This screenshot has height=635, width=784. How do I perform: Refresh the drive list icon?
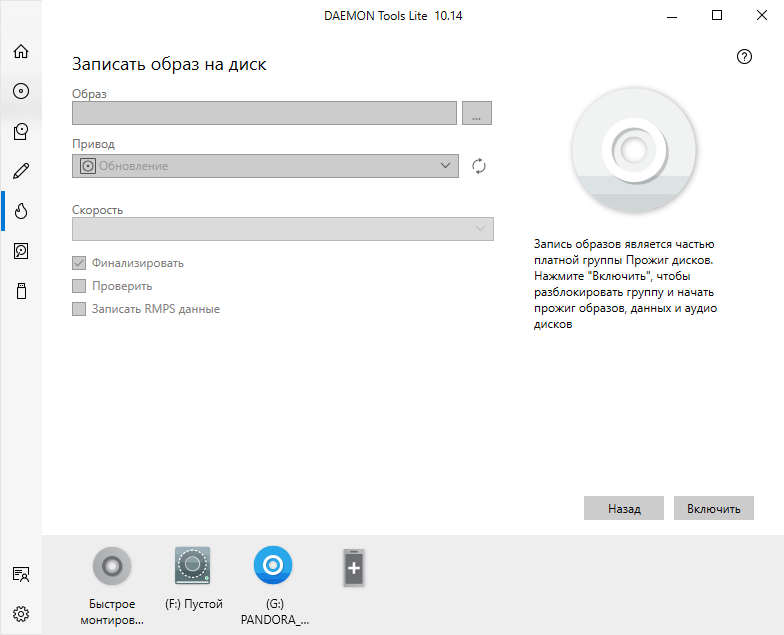479,166
